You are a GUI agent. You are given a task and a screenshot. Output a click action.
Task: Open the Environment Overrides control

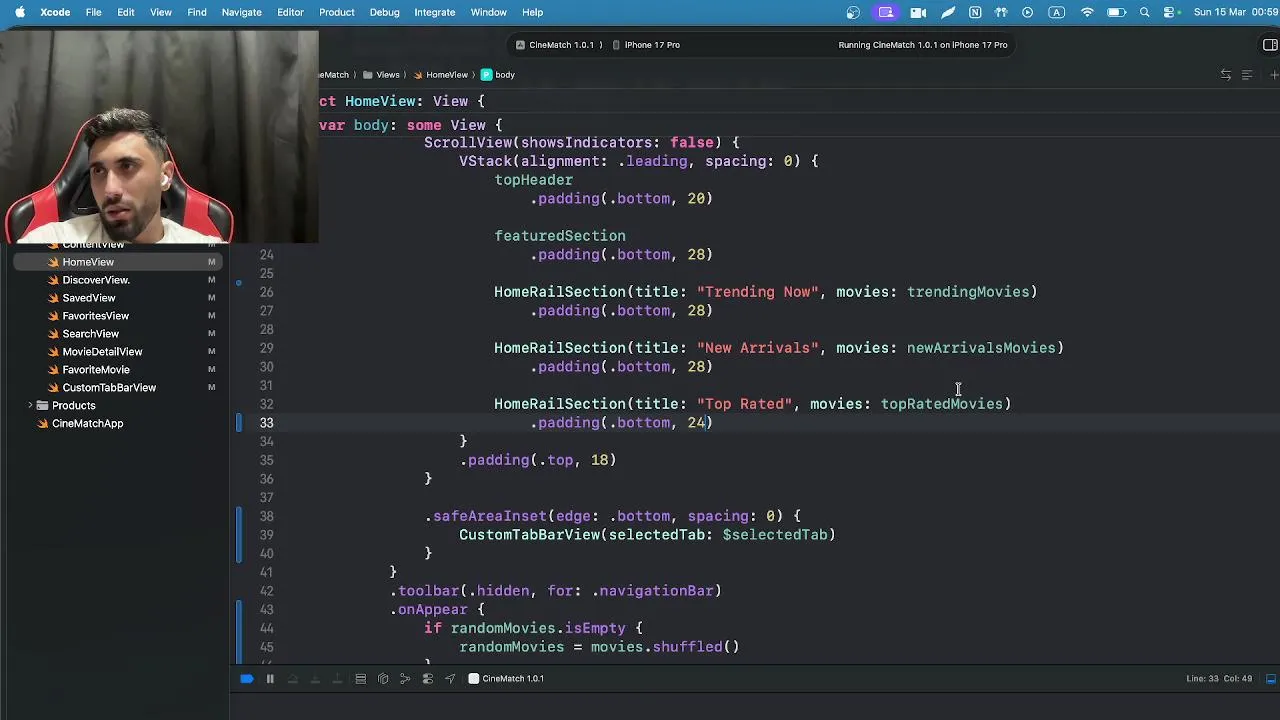click(405, 679)
